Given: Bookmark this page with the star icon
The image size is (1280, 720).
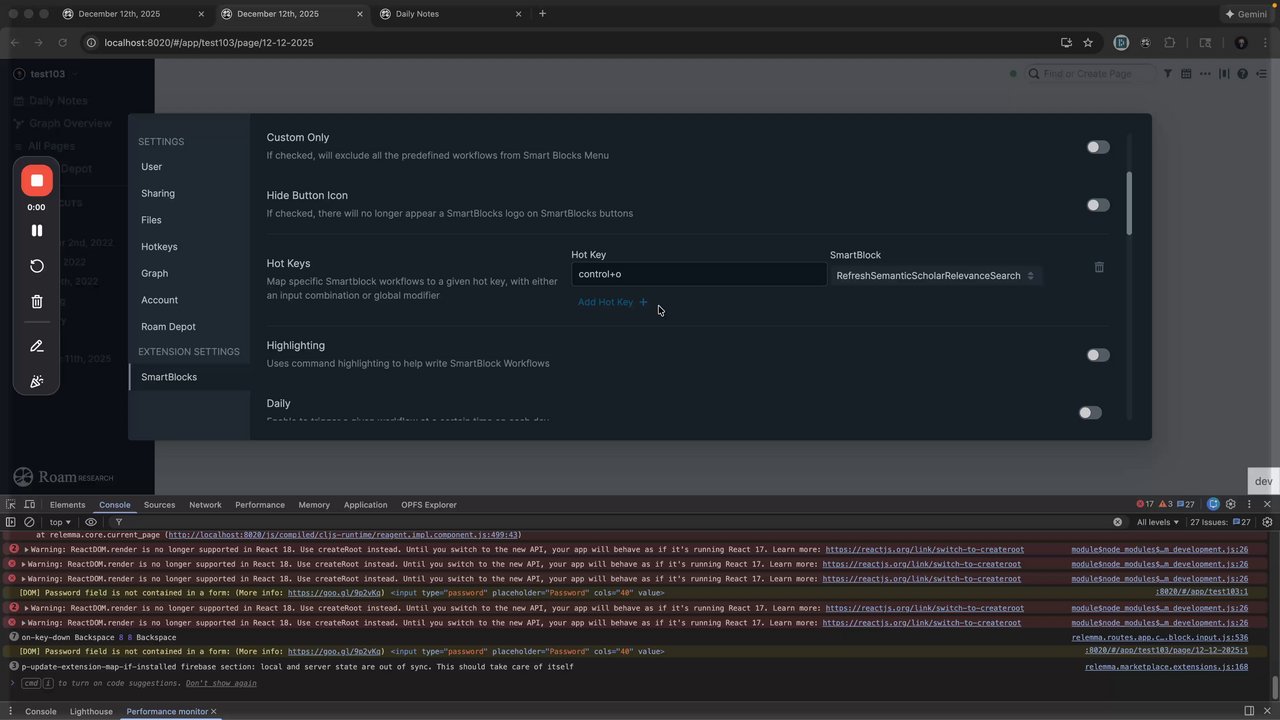Looking at the screenshot, I should point(1088,43).
